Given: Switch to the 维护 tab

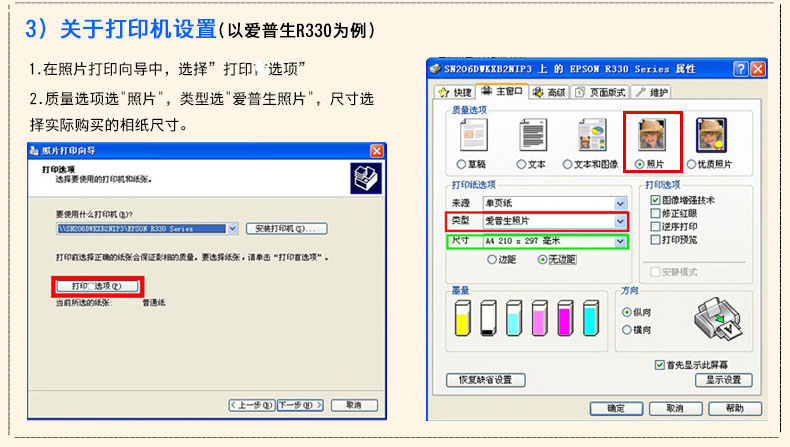Looking at the screenshot, I should [x=651, y=92].
